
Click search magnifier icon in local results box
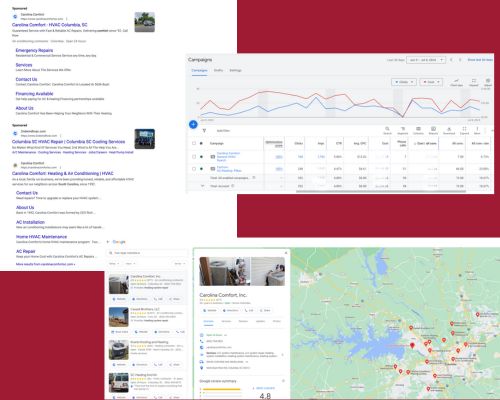(111, 253)
